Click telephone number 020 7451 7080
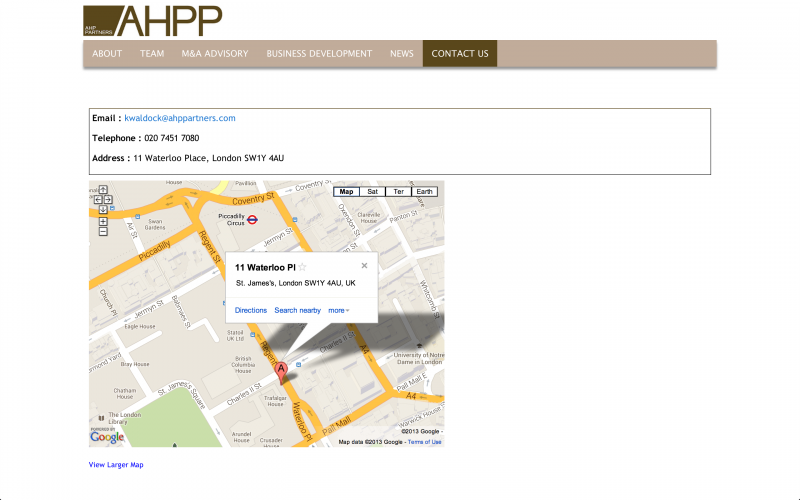 click(171, 138)
